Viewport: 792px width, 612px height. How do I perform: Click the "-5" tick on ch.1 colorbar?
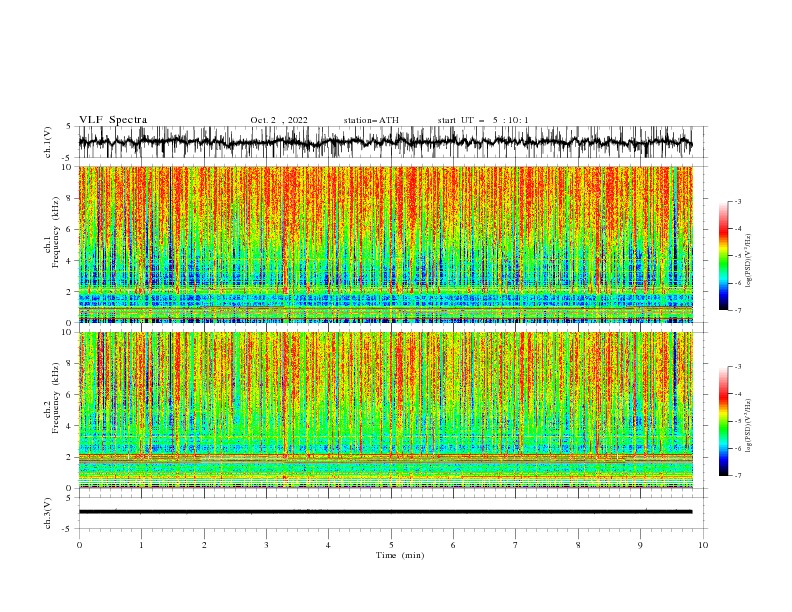click(x=737, y=256)
